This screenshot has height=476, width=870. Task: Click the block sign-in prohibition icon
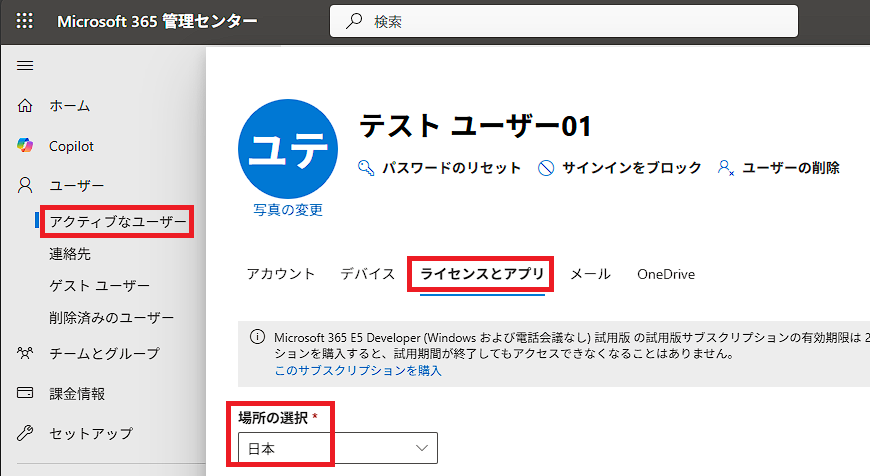click(x=546, y=168)
